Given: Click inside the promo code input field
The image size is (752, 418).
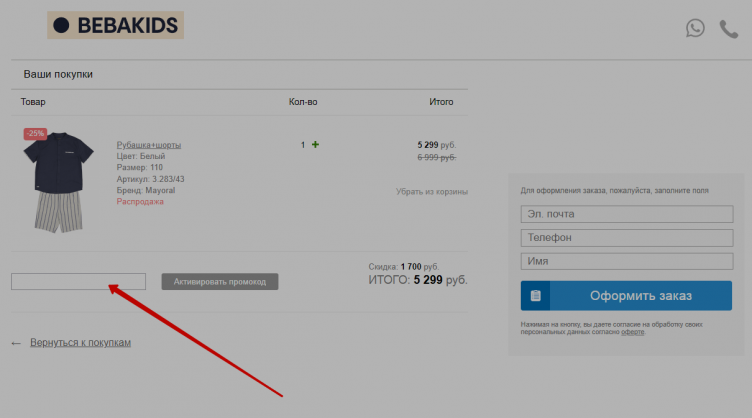Looking at the screenshot, I should pyautogui.click(x=78, y=282).
